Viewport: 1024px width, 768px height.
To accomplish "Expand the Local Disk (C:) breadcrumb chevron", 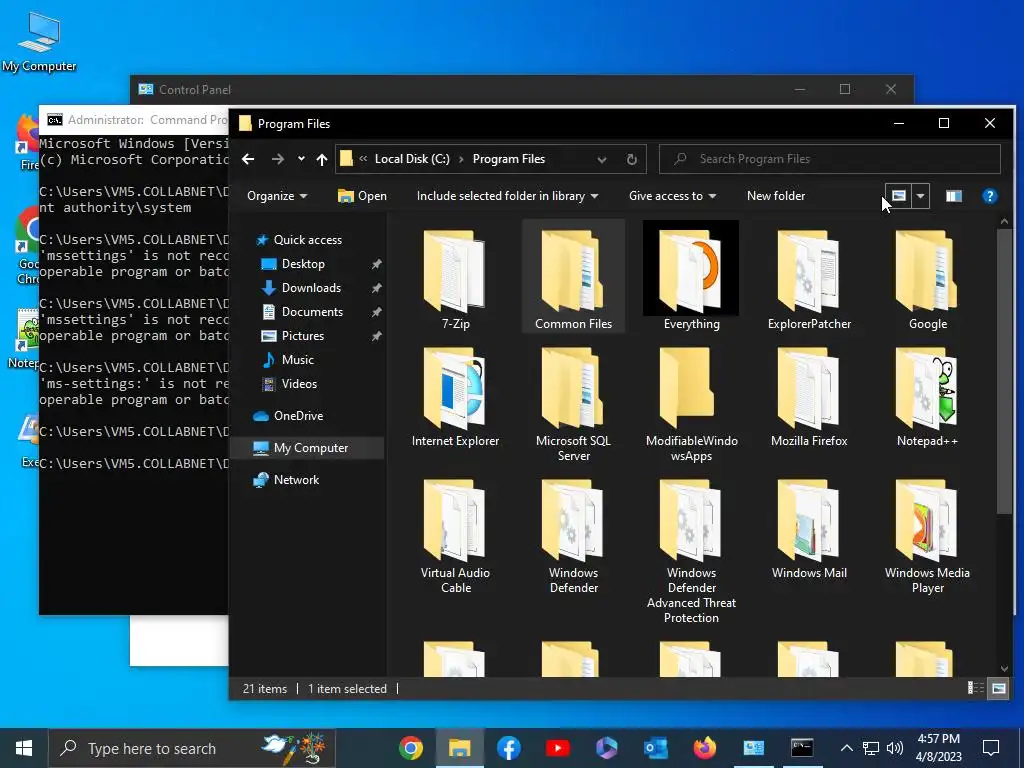I will pyautogui.click(x=461, y=159).
